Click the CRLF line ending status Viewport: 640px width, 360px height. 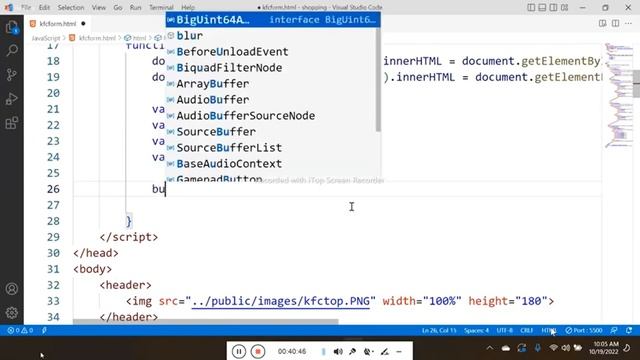(527, 330)
